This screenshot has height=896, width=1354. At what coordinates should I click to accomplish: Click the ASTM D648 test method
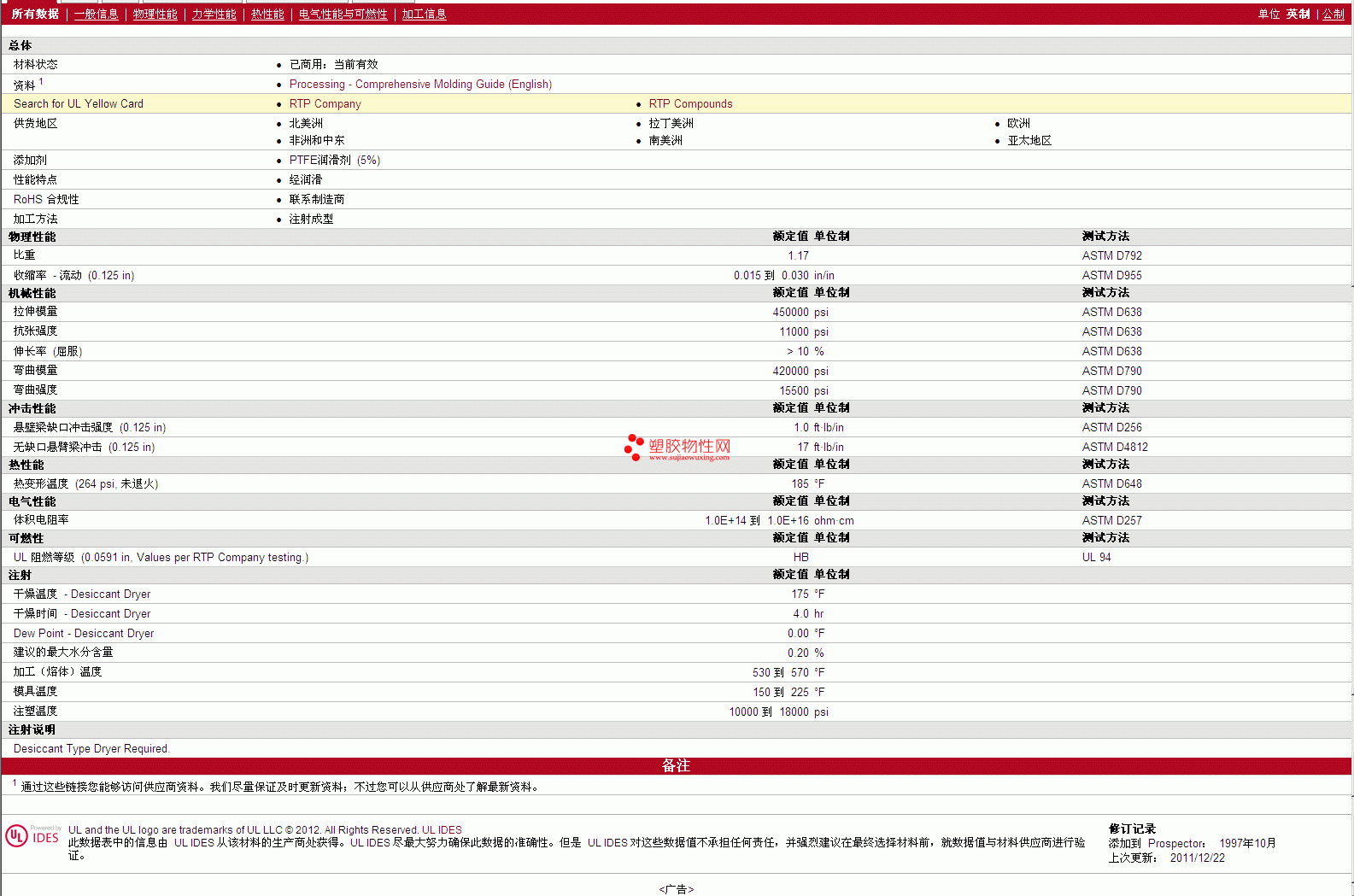(1111, 483)
